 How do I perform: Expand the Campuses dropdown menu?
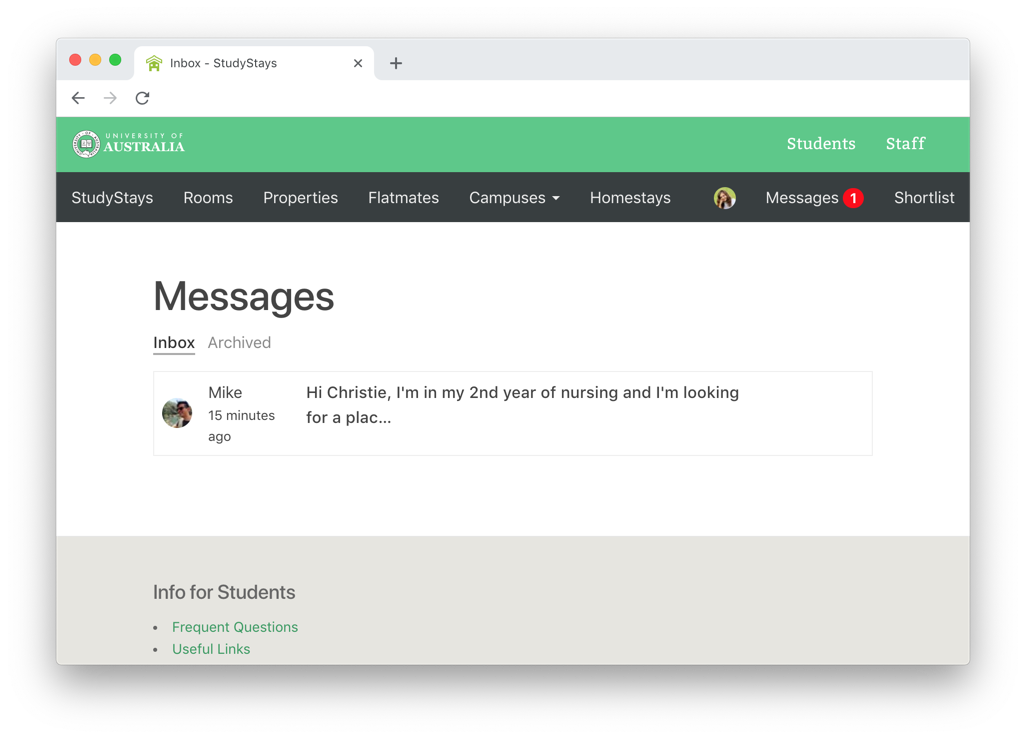(514, 198)
